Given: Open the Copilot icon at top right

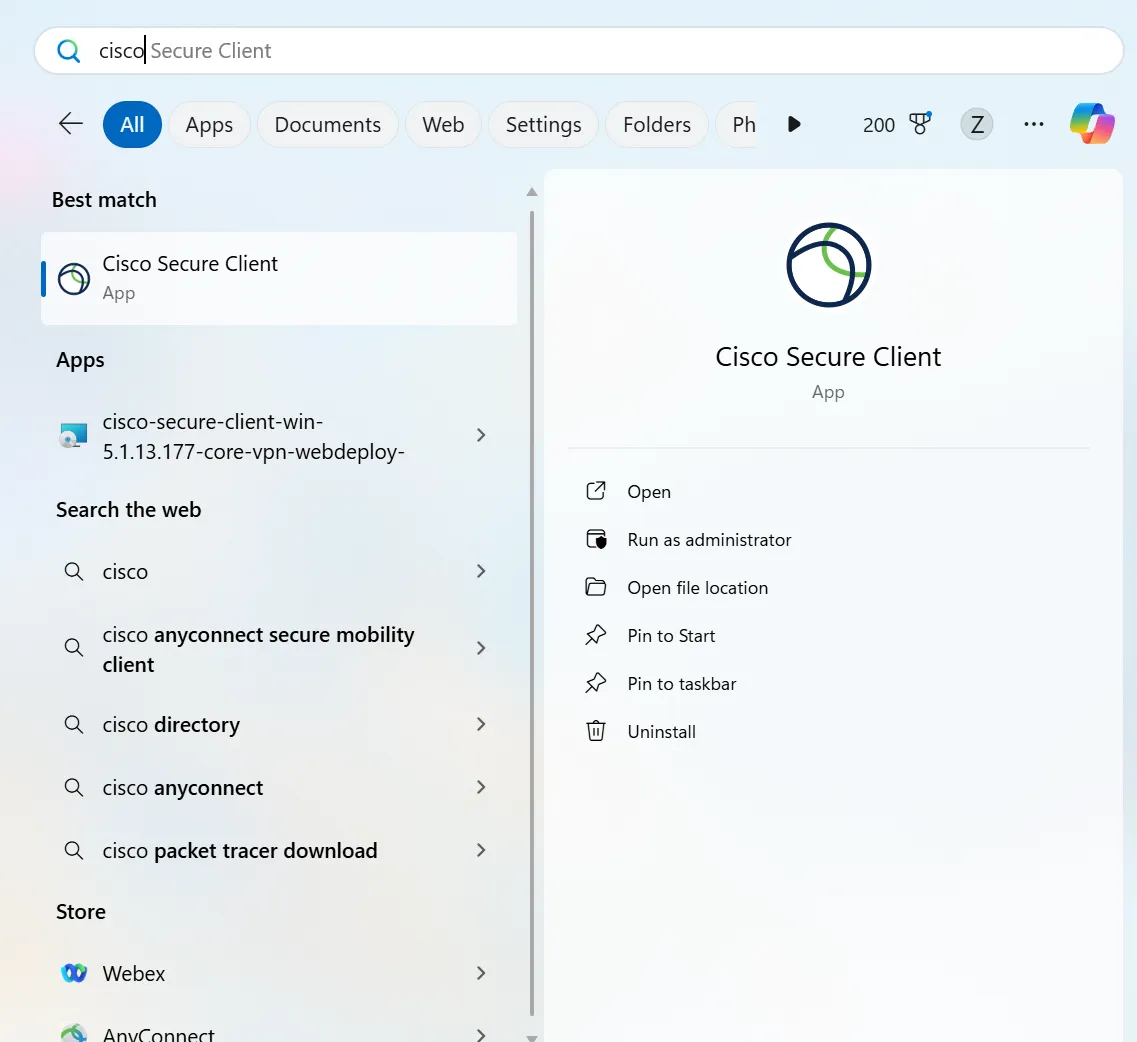Looking at the screenshot, I should pos(1091,124).
